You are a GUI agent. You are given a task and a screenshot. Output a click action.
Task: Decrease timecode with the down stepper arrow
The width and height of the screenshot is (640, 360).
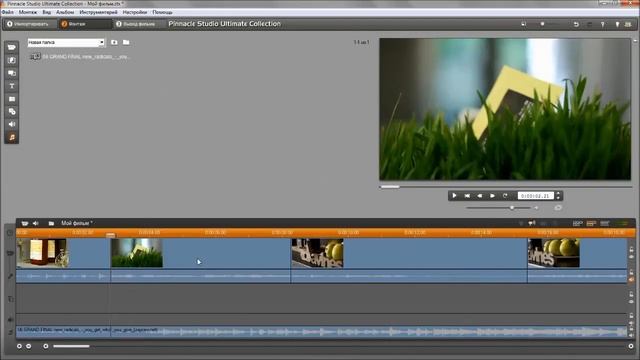click(x=558, y=198)
